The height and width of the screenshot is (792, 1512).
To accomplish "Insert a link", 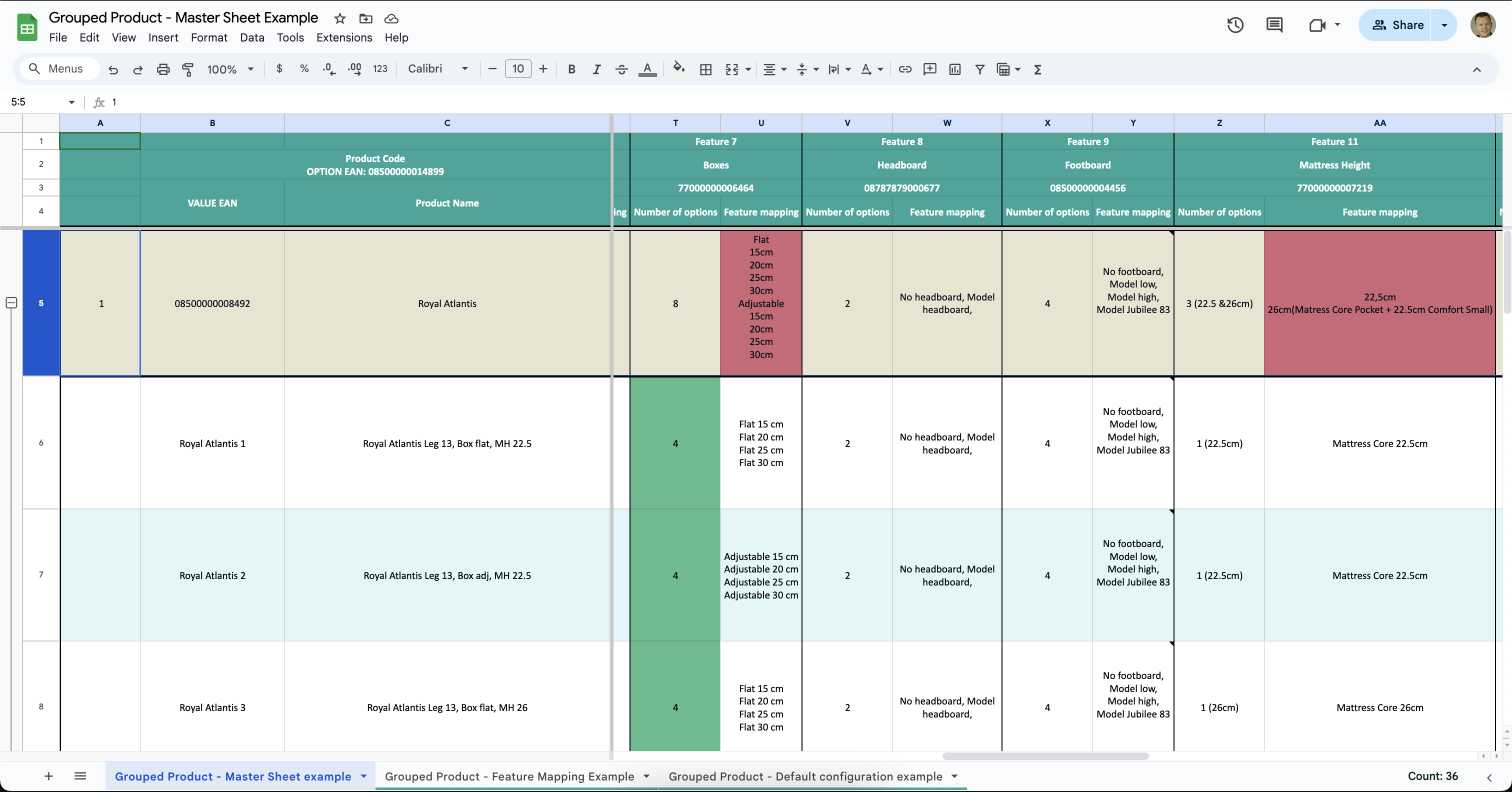I will (905, 68).
